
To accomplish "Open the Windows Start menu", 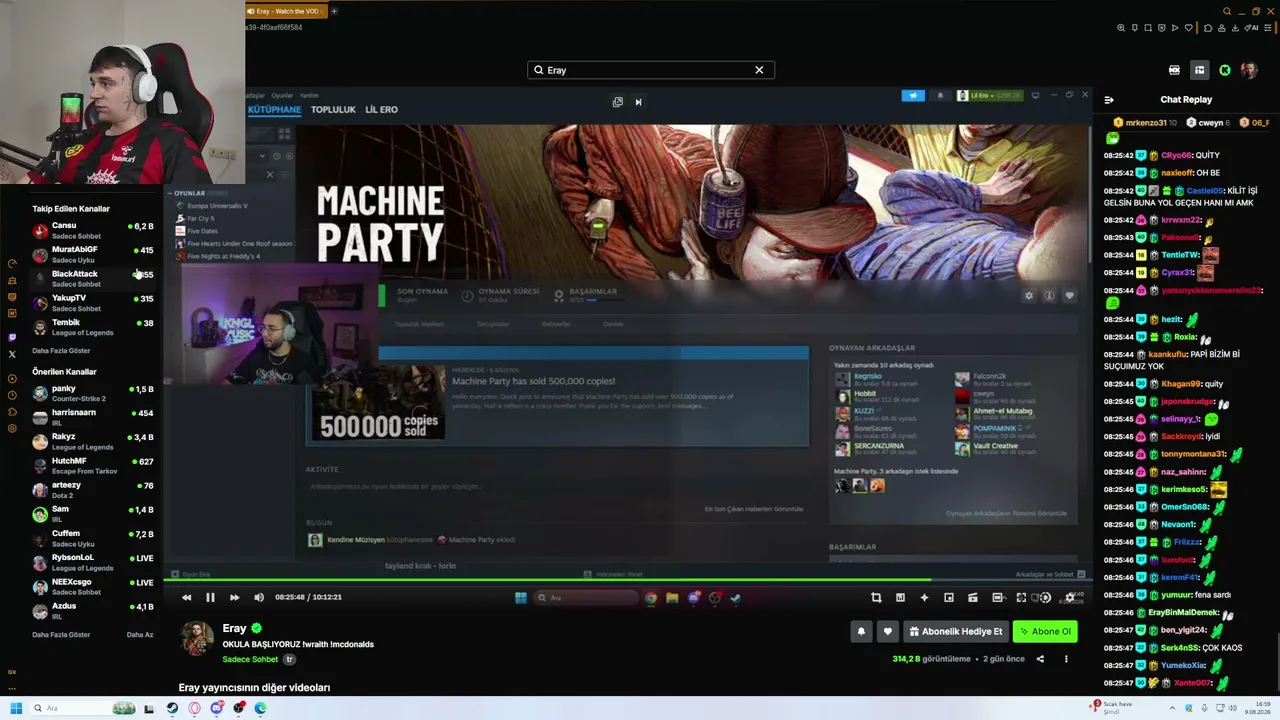I will 15,708.
